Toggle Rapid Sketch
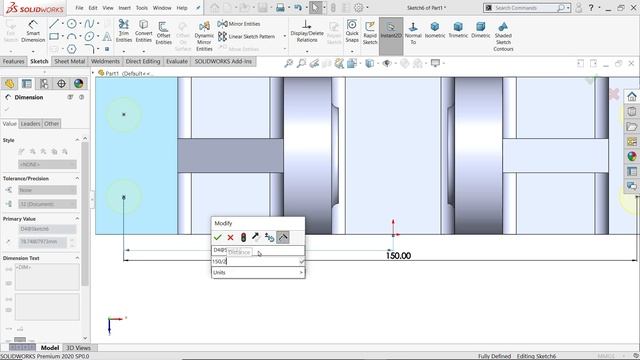 pyautogui.click(x=370, y=33)
